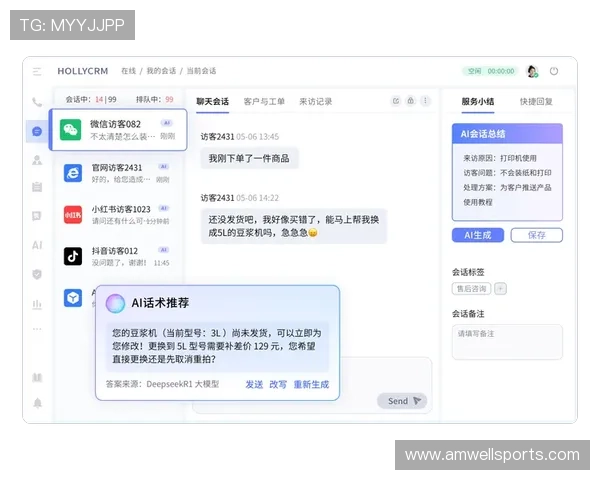Click the AI会话总结 header

[x=507, y=134]
